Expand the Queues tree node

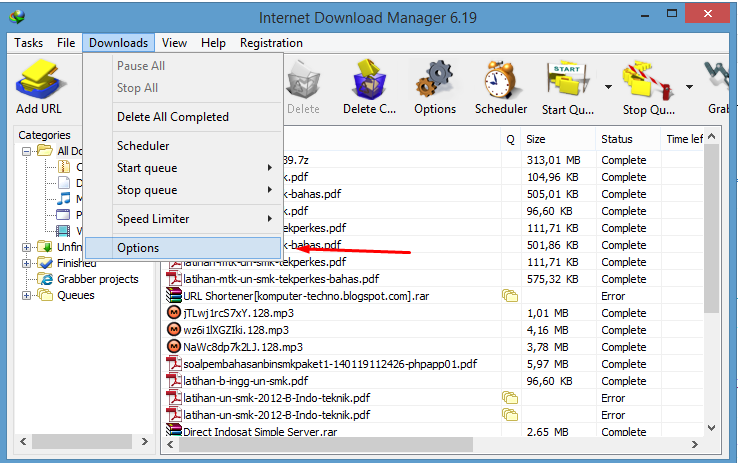27,295
